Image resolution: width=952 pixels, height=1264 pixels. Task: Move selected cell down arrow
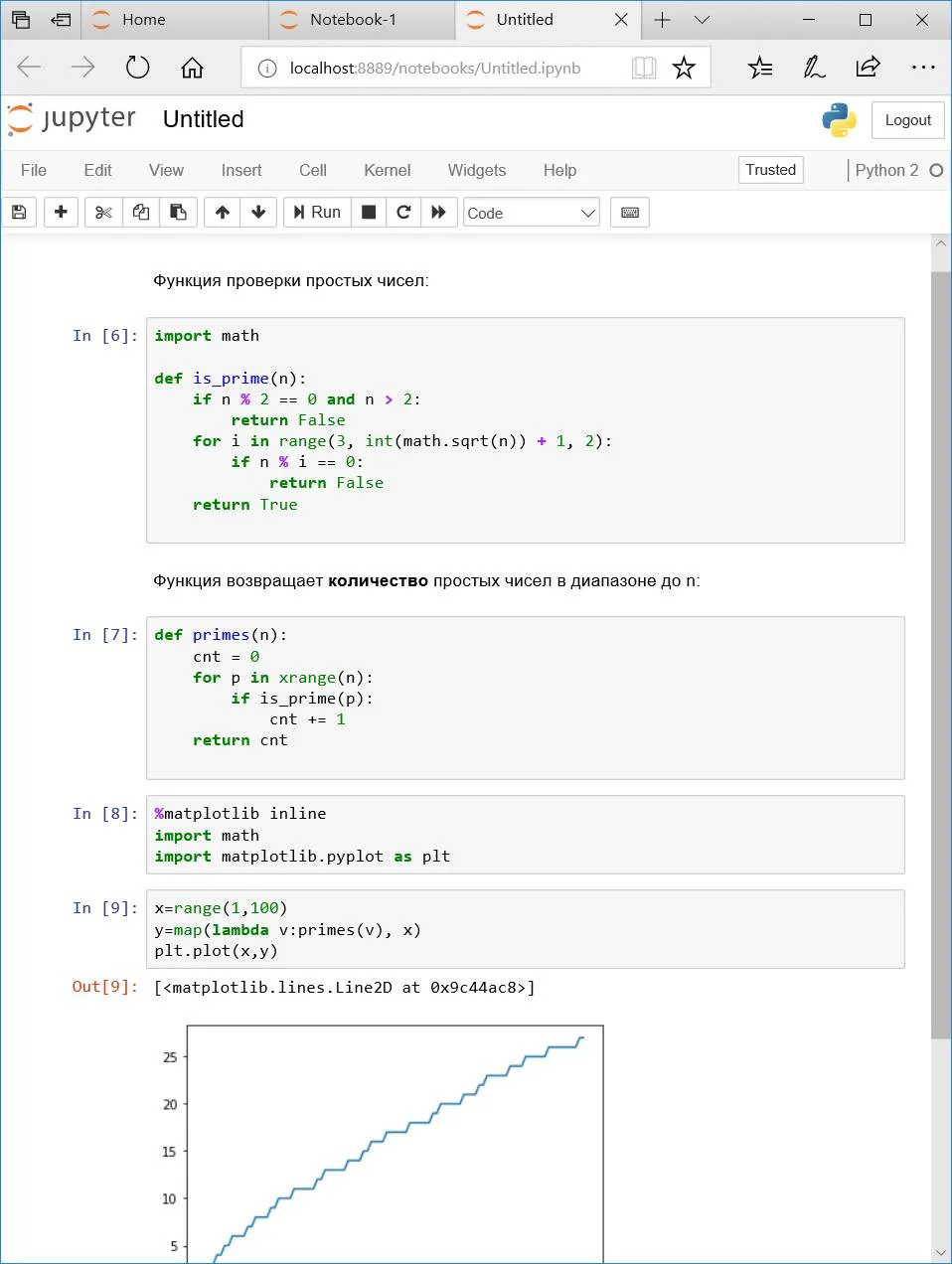click(x=259, y=212)
